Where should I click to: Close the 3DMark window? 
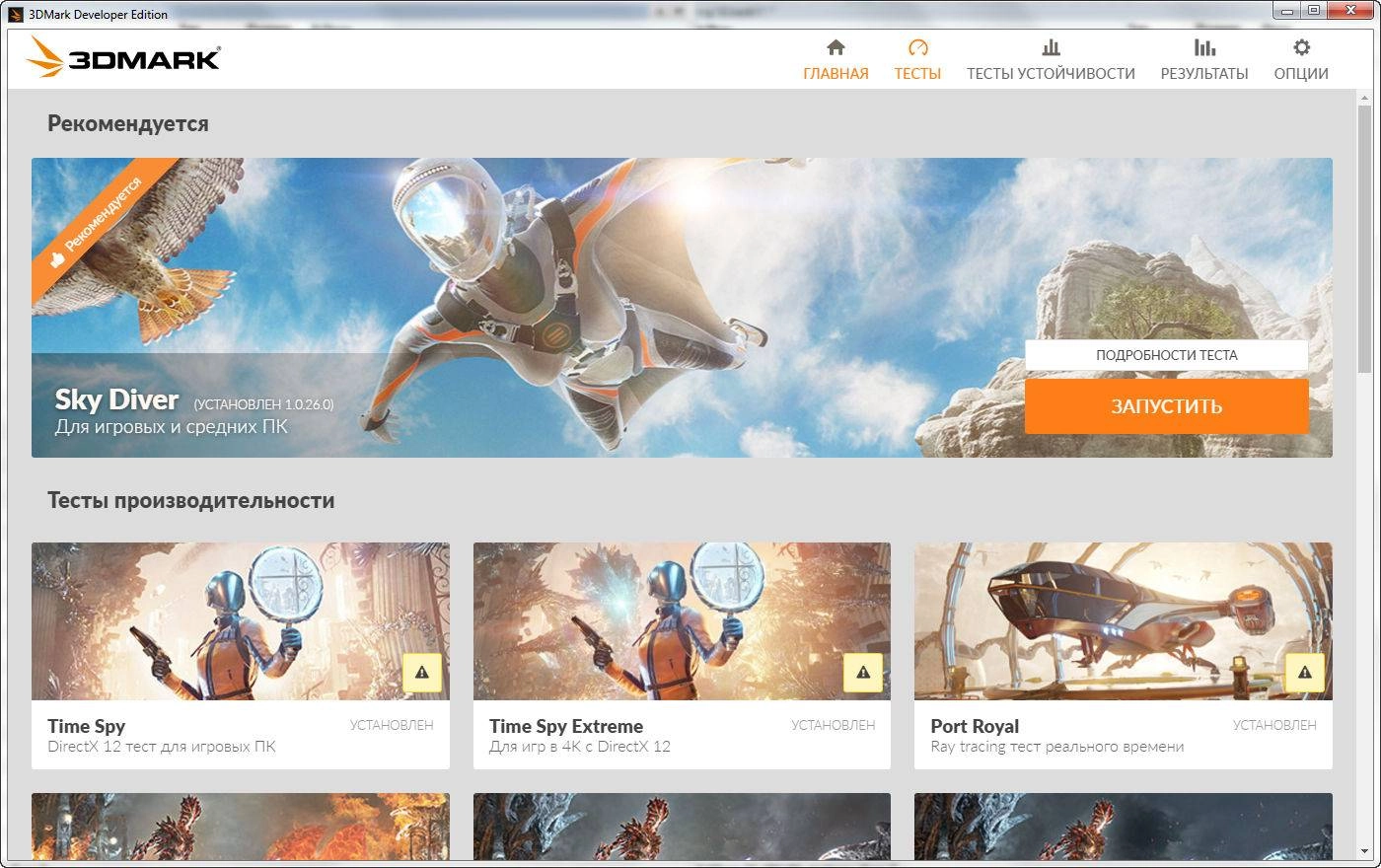pyautogui.click(x=1351, y=11)
